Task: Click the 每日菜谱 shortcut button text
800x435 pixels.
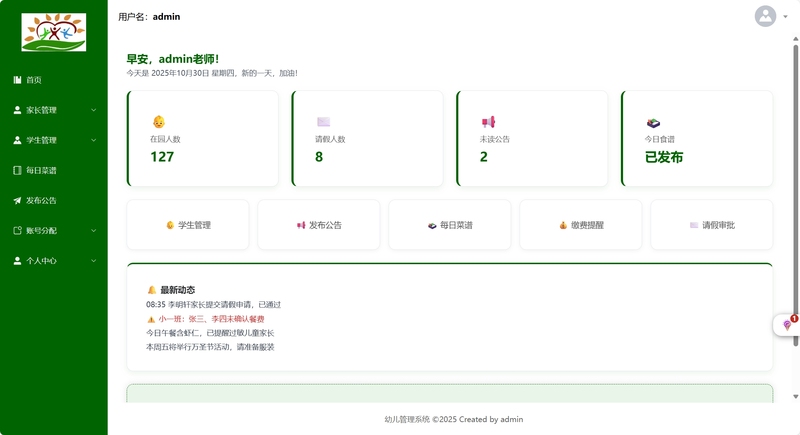Action: click(457, 225)
